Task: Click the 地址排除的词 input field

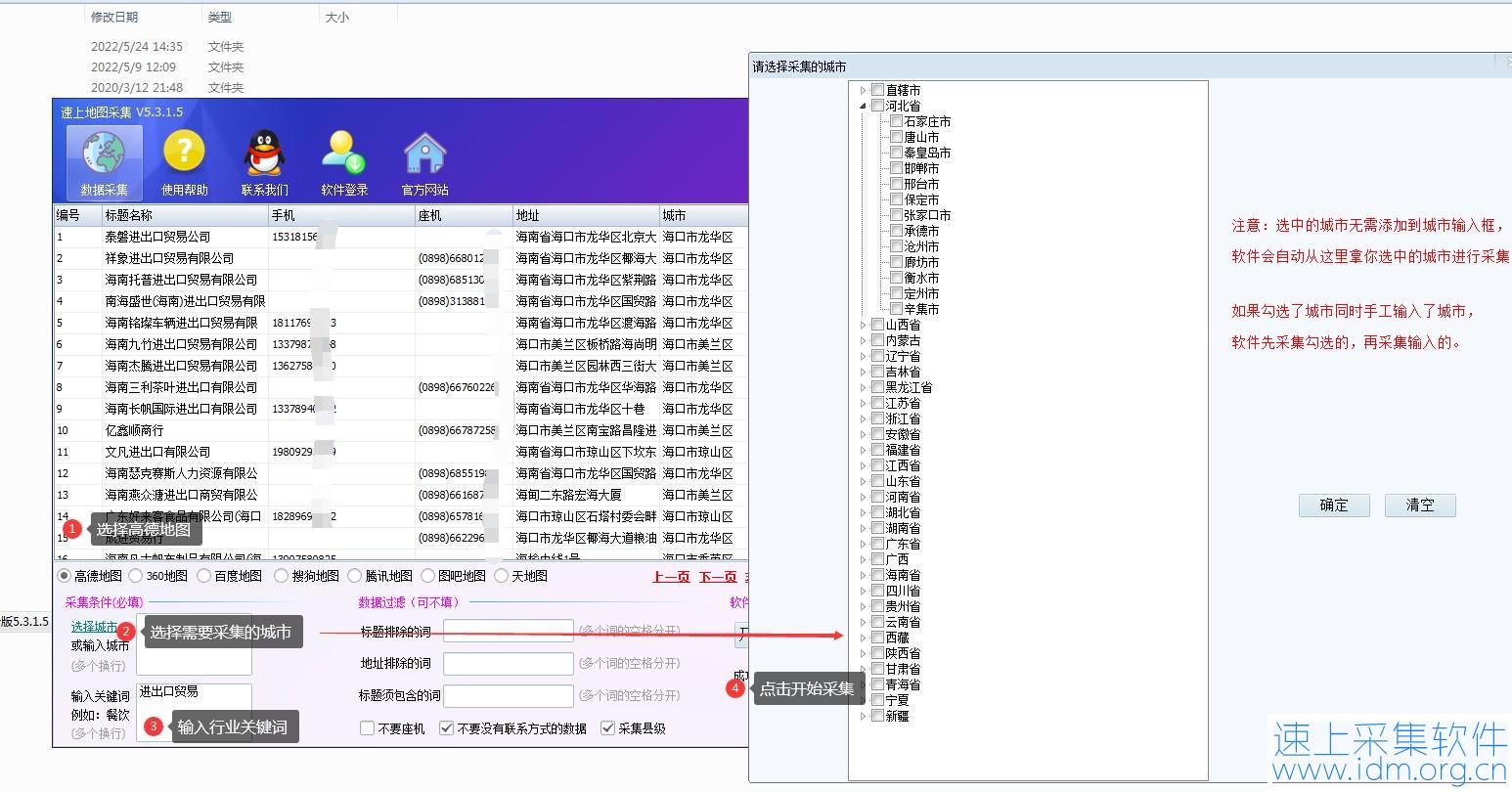Action: tap(509, 664)
